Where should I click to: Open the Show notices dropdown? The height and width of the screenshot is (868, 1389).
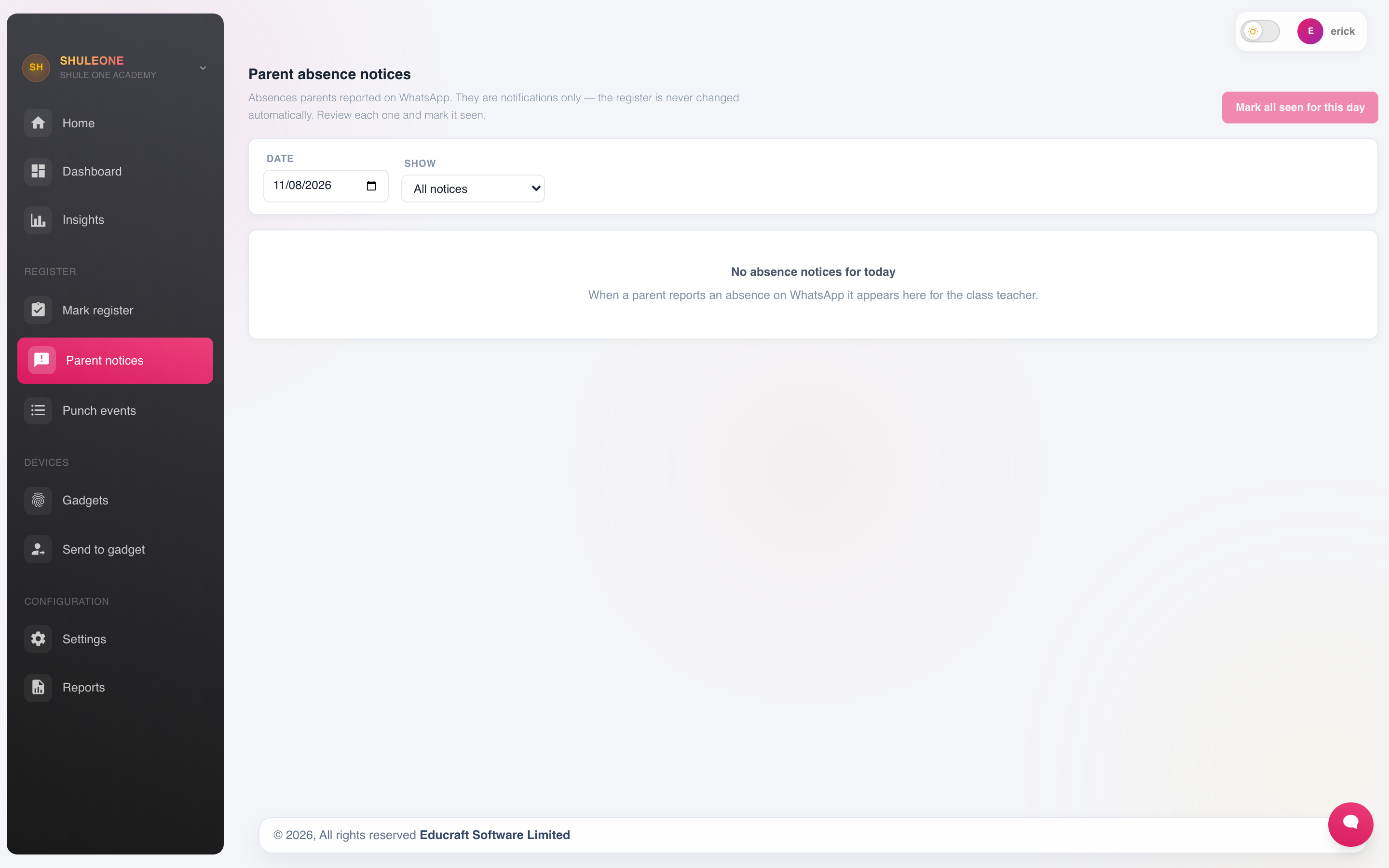click(473, 189)
